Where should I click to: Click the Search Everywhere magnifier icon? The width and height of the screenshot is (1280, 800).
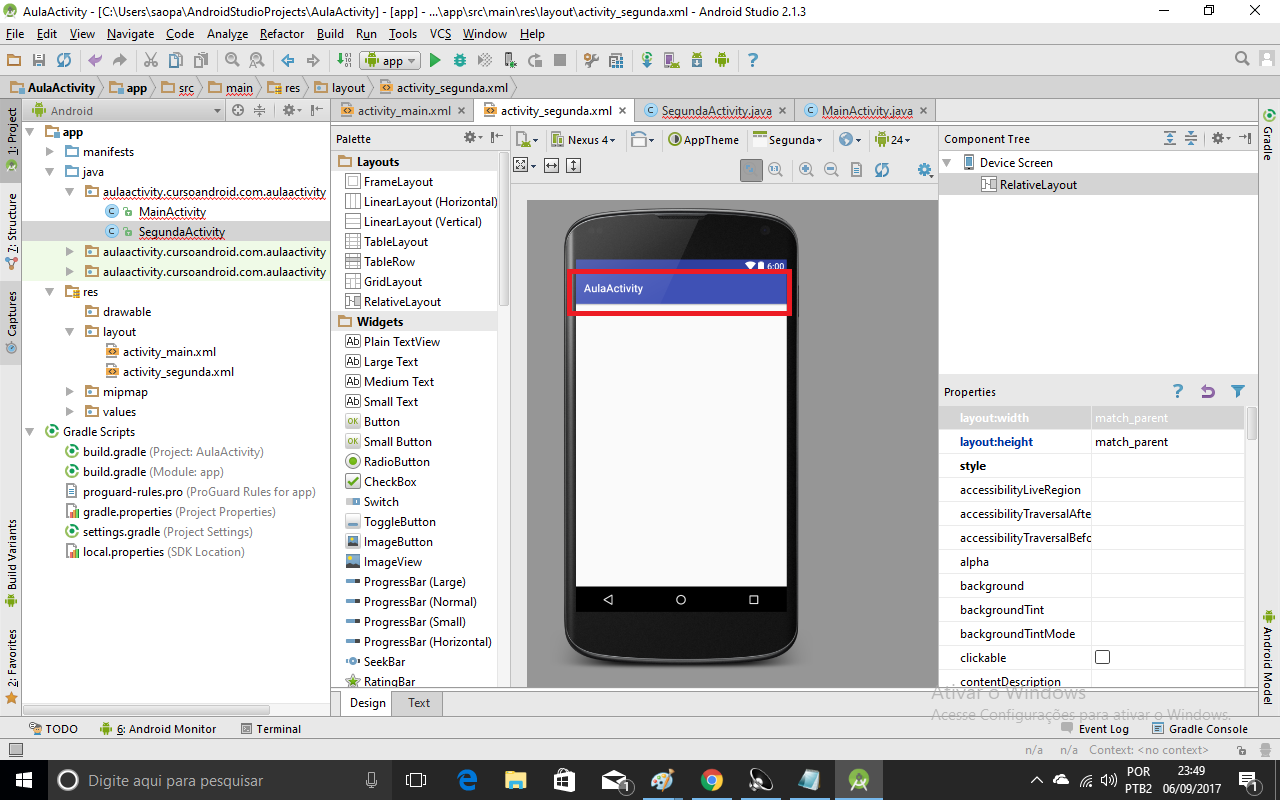pos(1242,59)
